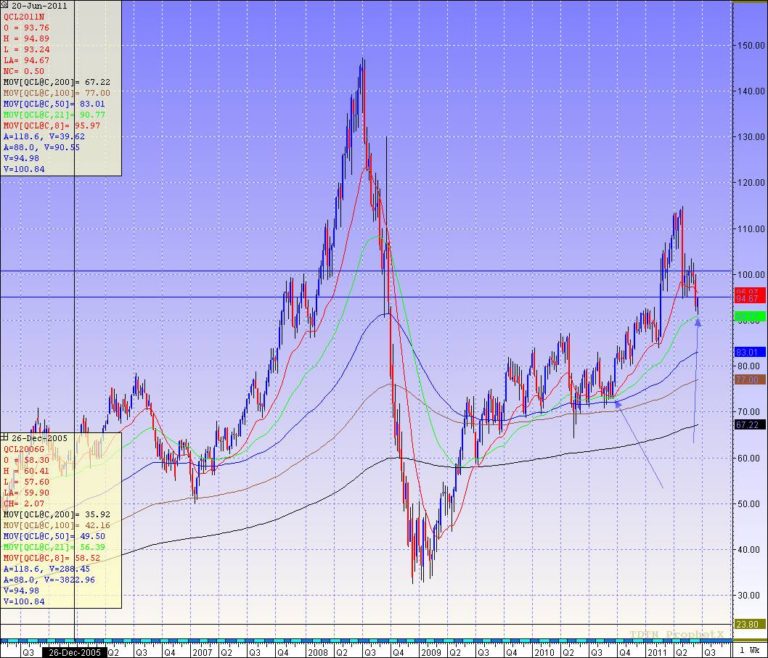Click the brown 77.00 price axis tag
This screenshot has height=658, width=768.
click(750, 380)
